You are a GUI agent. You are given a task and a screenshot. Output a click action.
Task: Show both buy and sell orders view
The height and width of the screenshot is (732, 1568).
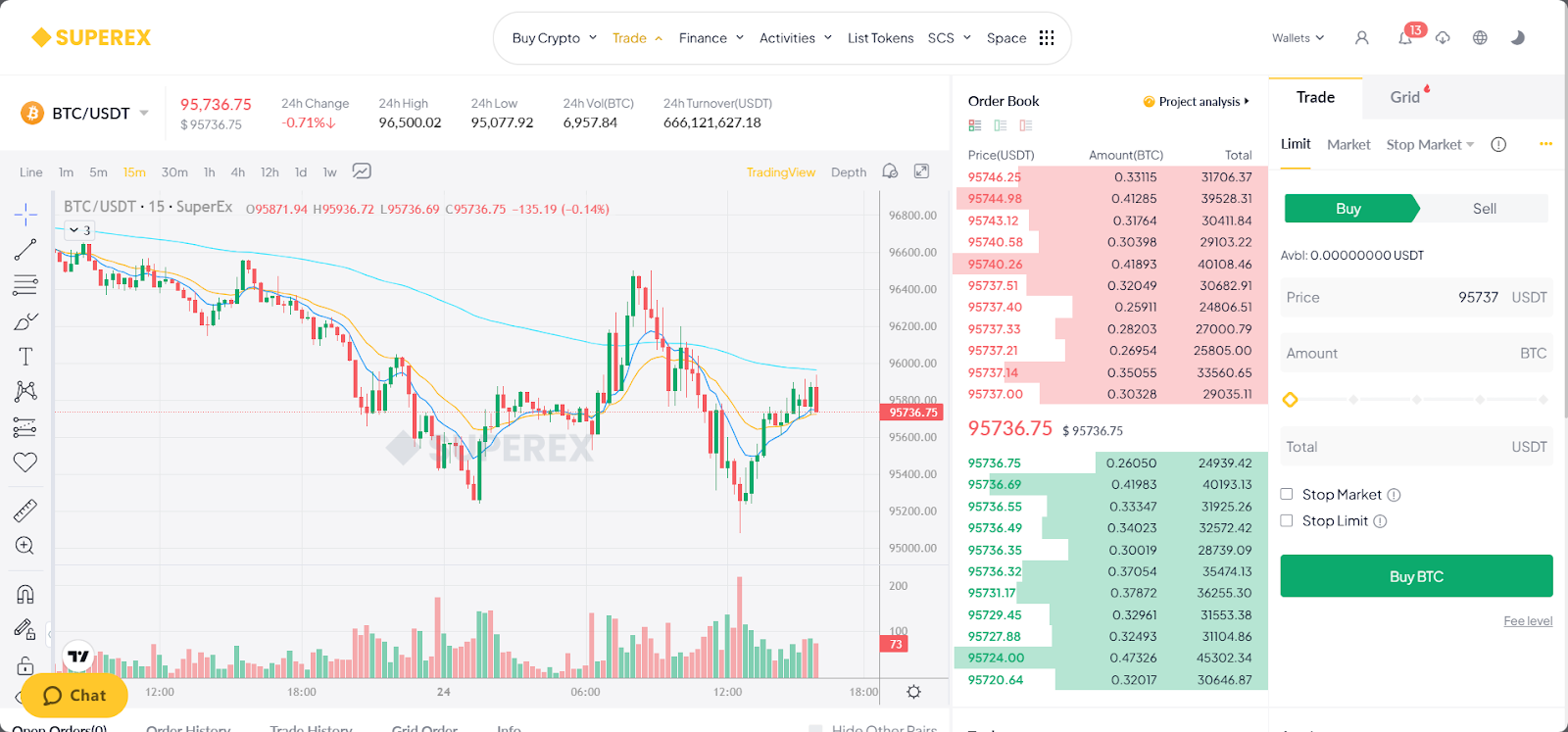click(975, 125)
